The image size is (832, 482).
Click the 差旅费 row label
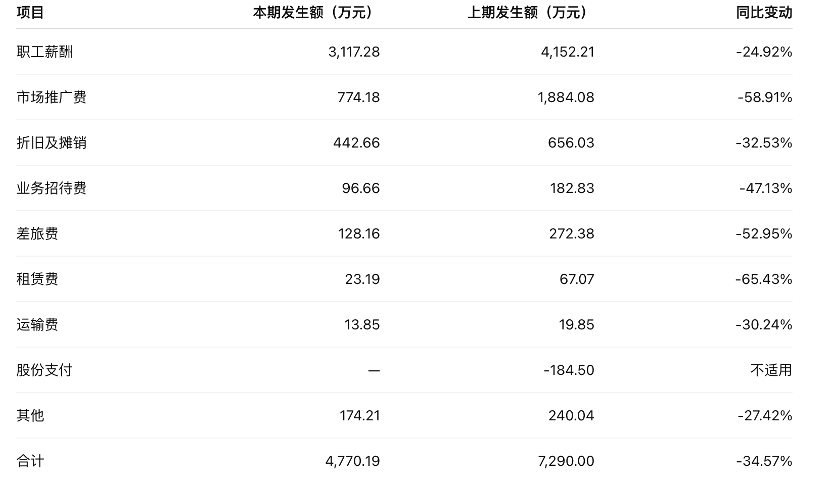[37, 234]
